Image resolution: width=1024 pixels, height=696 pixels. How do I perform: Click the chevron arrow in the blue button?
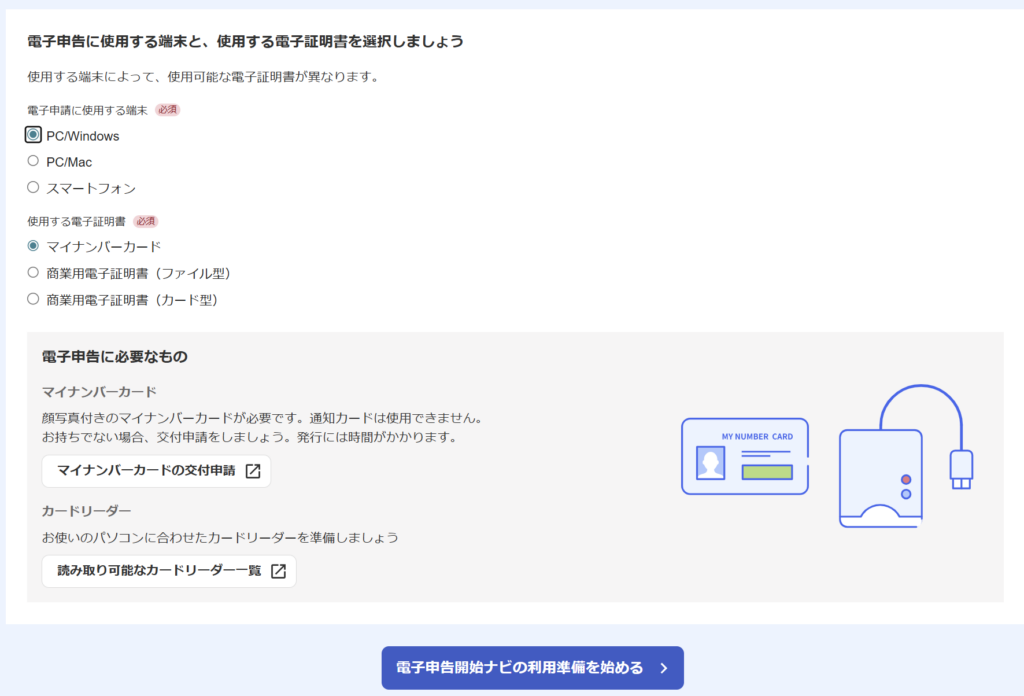[663, 668]
